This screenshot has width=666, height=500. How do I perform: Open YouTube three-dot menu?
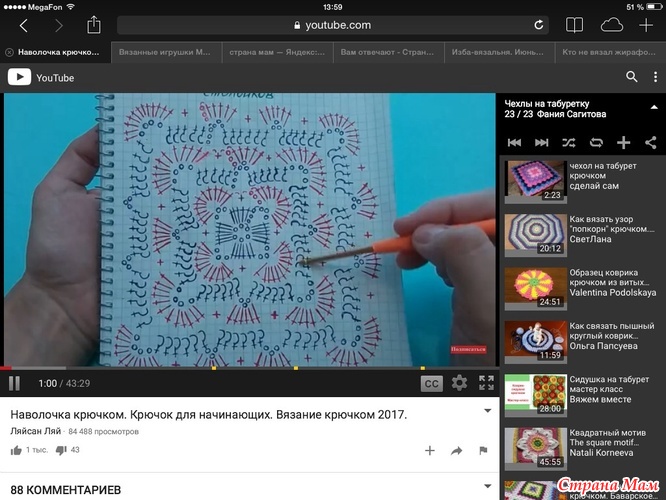point(655,77)
